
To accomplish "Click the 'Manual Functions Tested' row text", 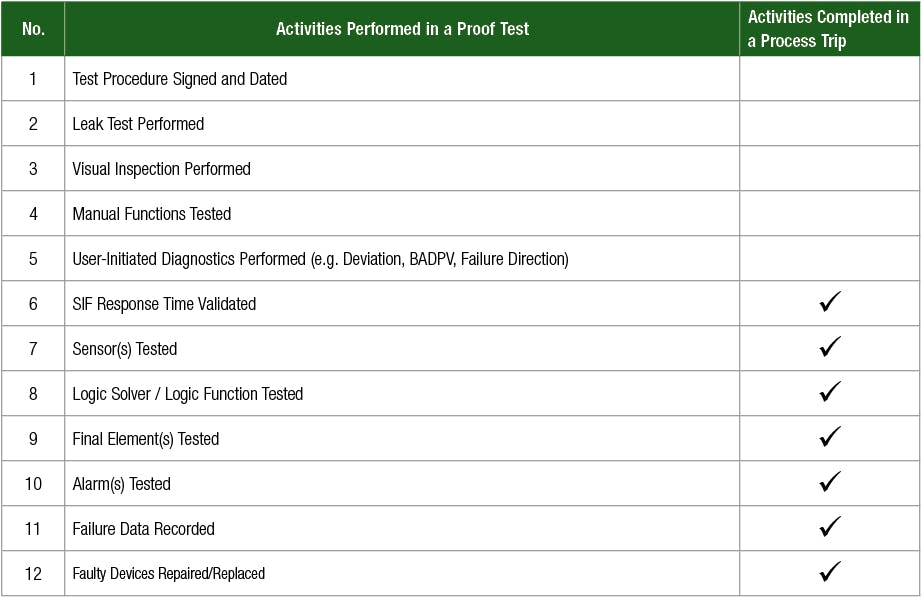I will 151,214.
